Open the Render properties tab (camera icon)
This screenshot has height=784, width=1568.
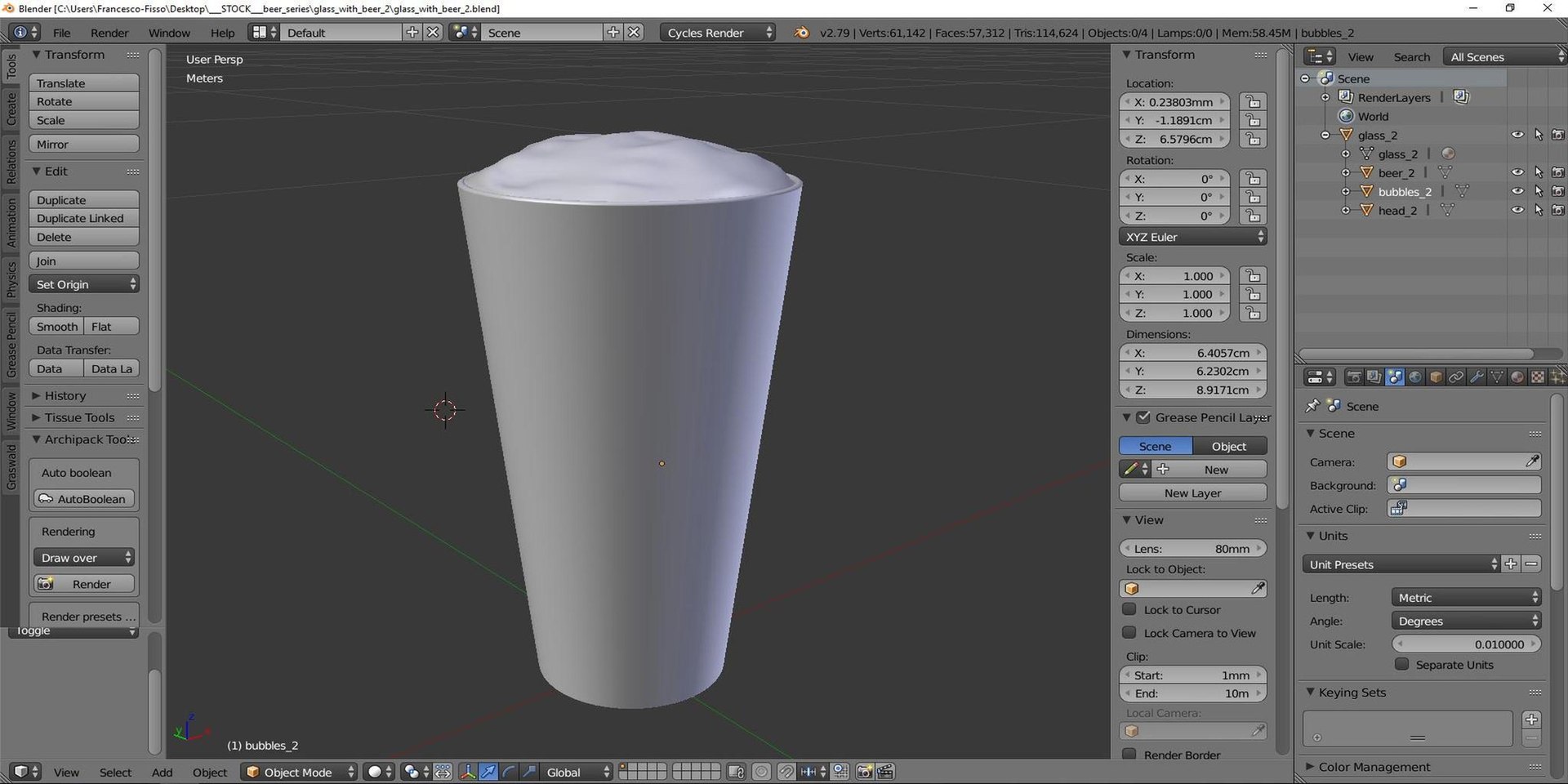click(1354, 377)
